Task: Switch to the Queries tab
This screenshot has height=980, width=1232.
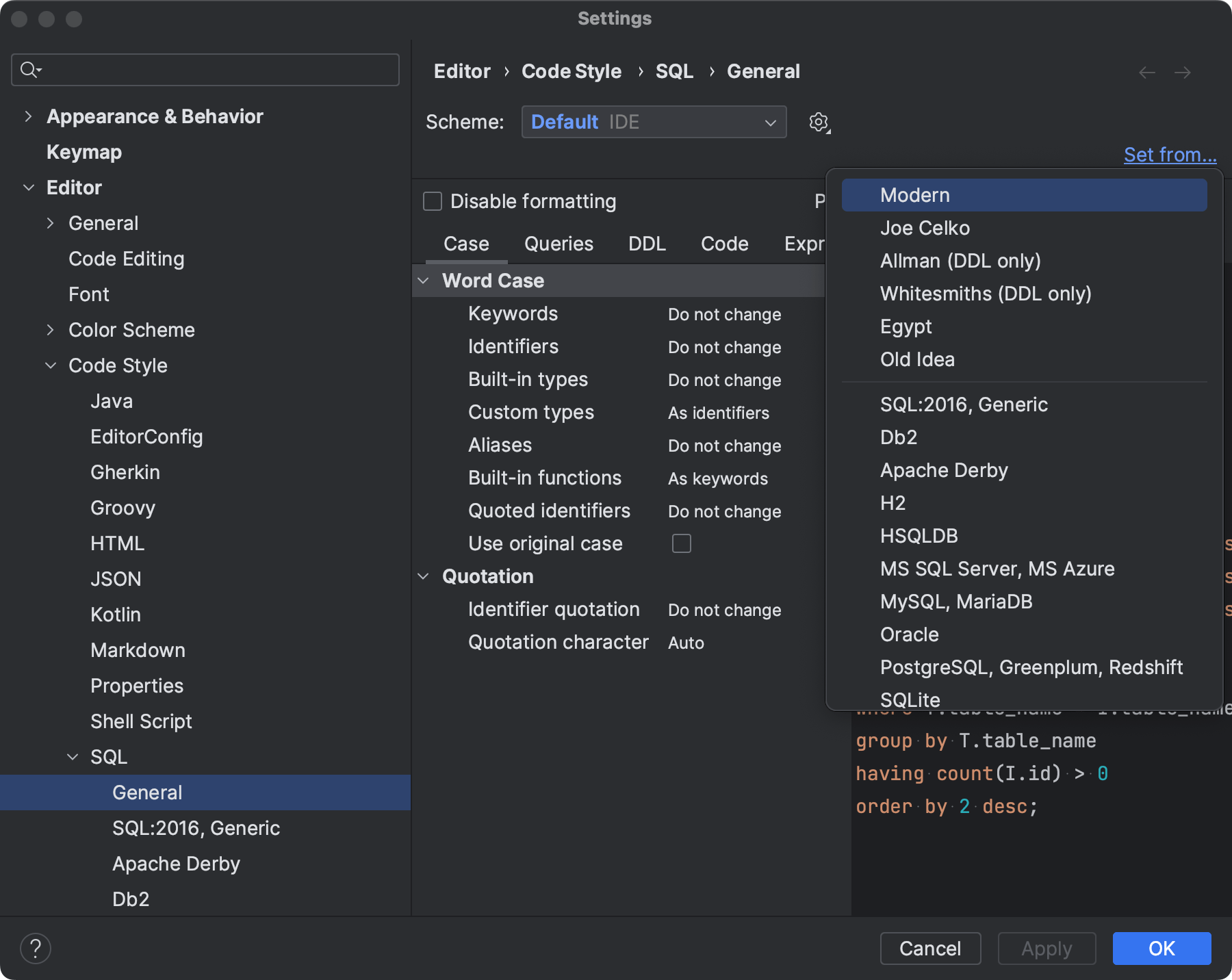Action: pyautogui.click(x=559, y=244)
